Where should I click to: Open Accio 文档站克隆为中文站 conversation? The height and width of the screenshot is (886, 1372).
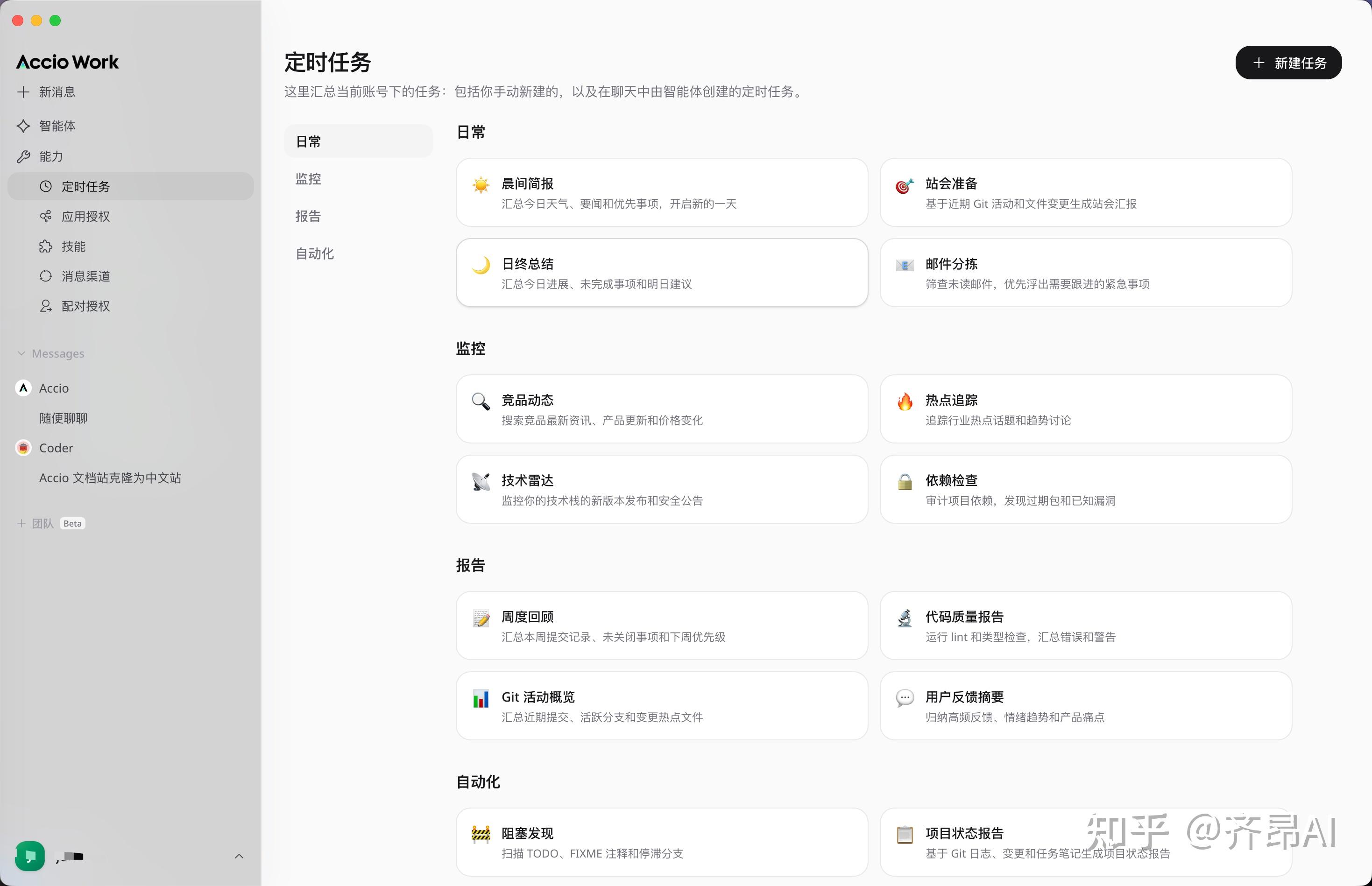click(x=110, y=478)
